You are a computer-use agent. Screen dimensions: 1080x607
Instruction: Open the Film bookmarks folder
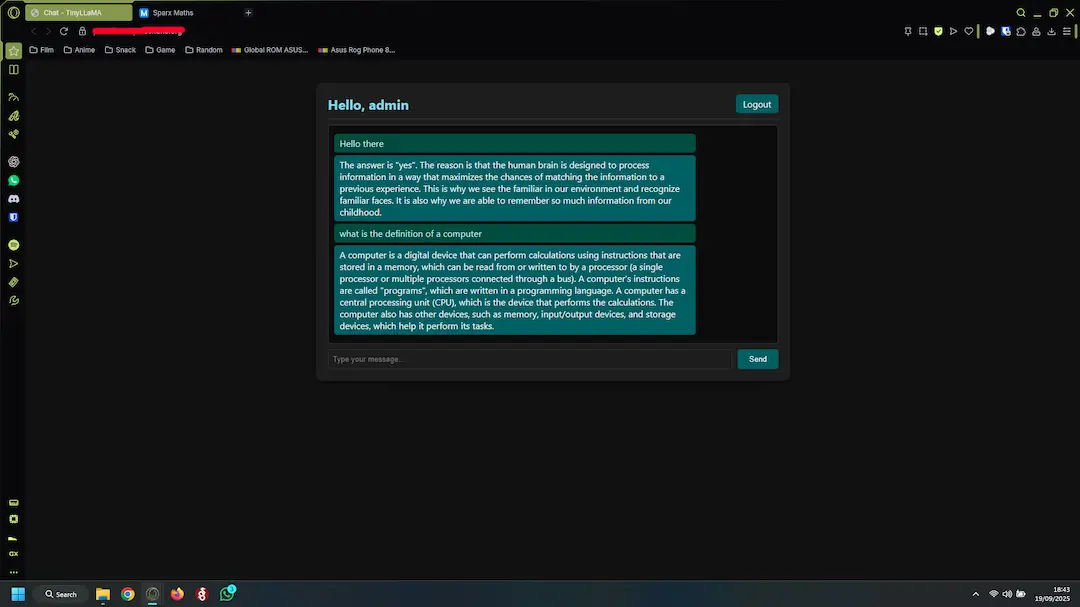pyautogui.click(x=41, y=49)
